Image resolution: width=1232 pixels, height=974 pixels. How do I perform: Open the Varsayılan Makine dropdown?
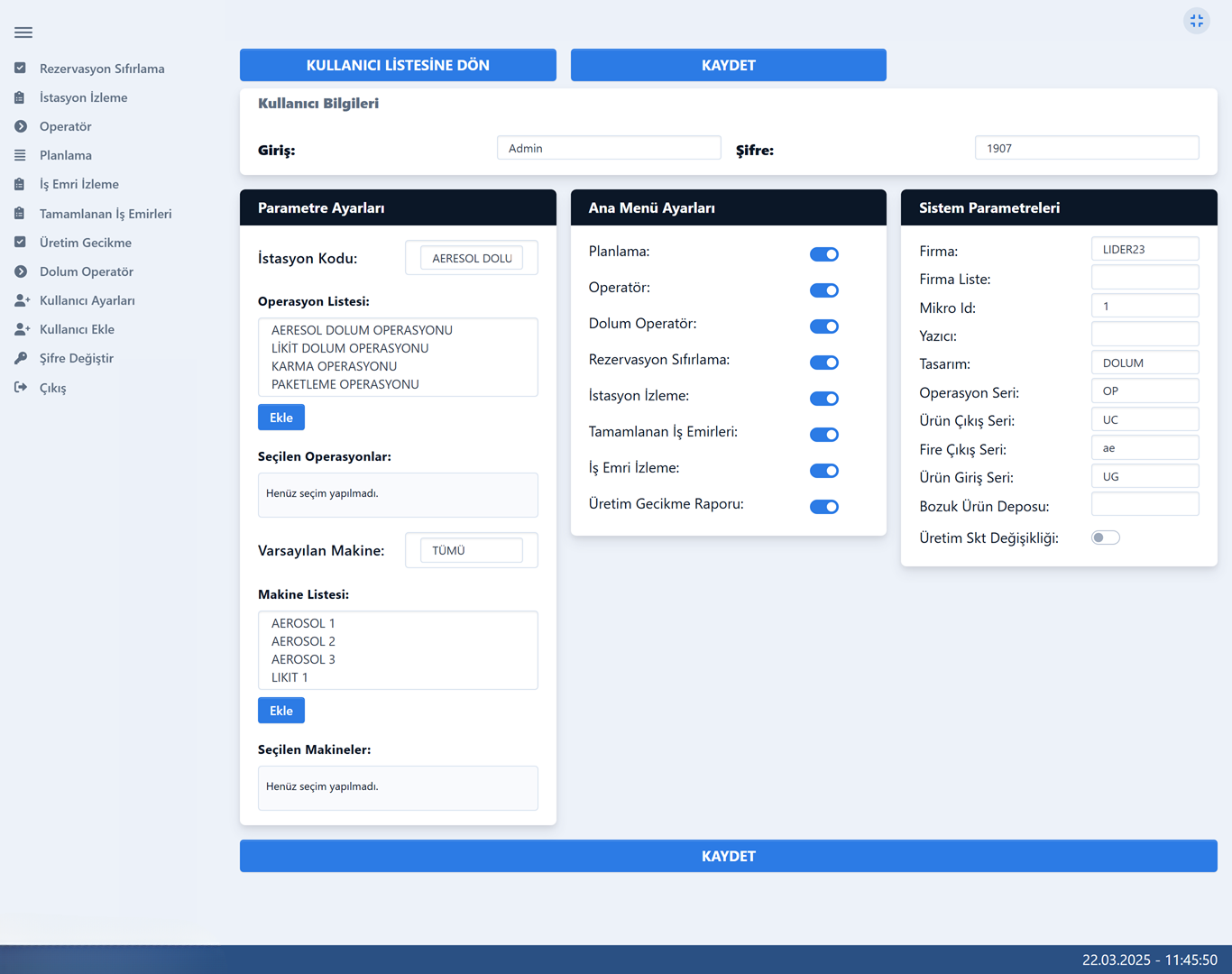pos(471,550)
